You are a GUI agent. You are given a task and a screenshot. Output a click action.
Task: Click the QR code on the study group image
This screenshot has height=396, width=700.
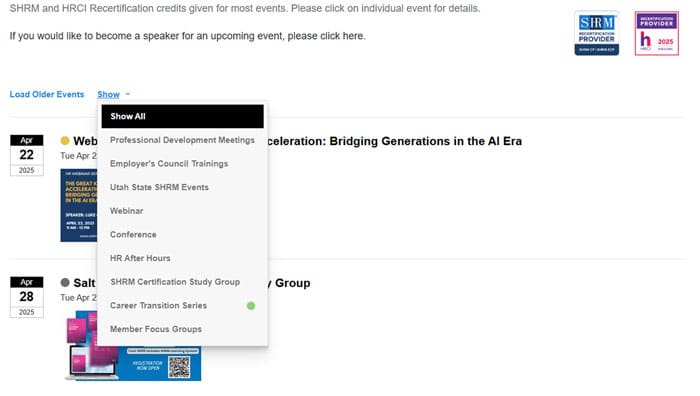coord(179,367)
